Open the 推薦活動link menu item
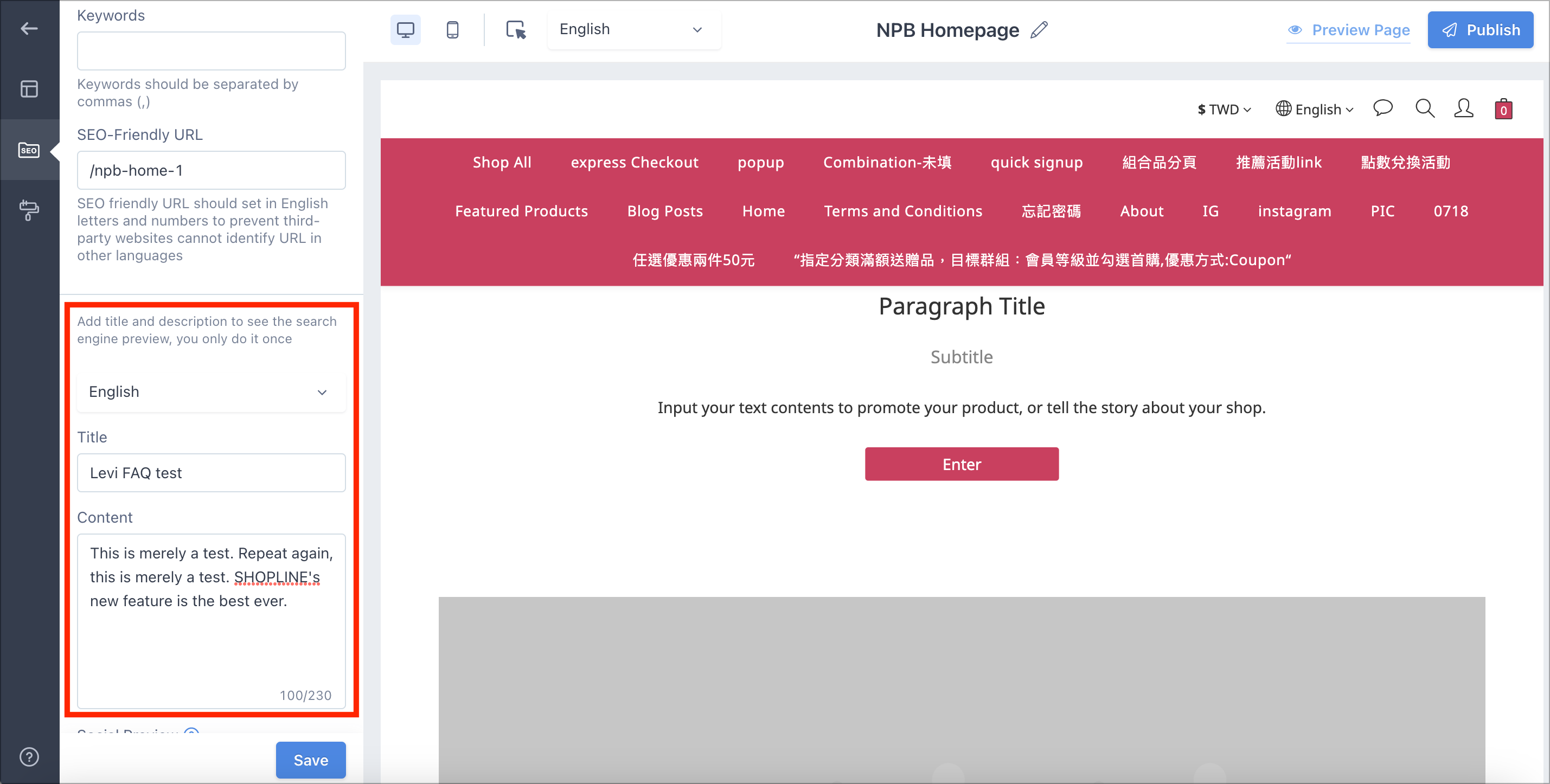Viewport: 1550px width, 784px height. point(1279,163)
